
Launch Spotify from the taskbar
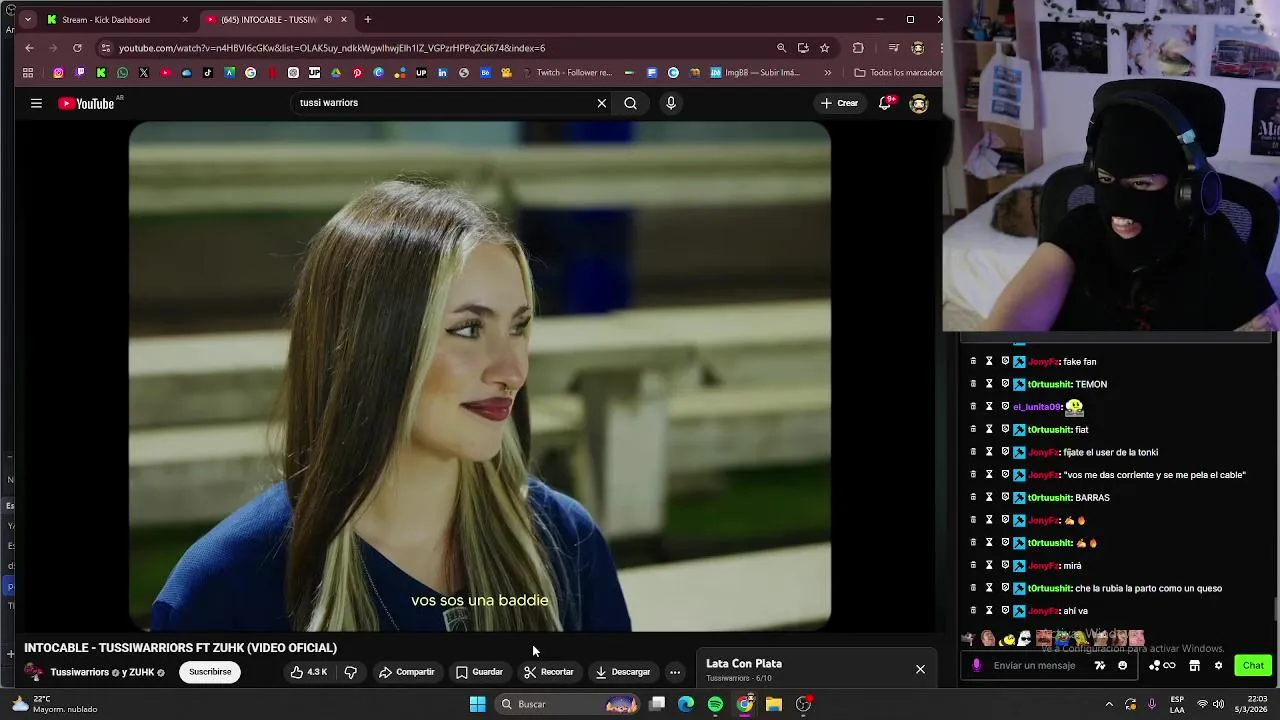pos(715,704)
